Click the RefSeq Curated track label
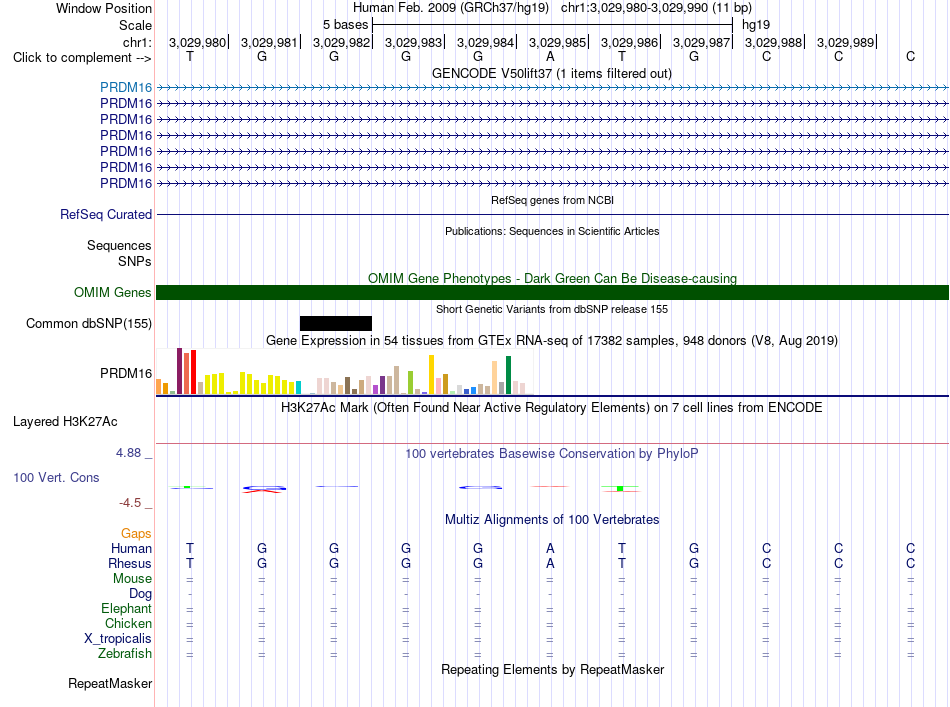 tap(106, 214)
